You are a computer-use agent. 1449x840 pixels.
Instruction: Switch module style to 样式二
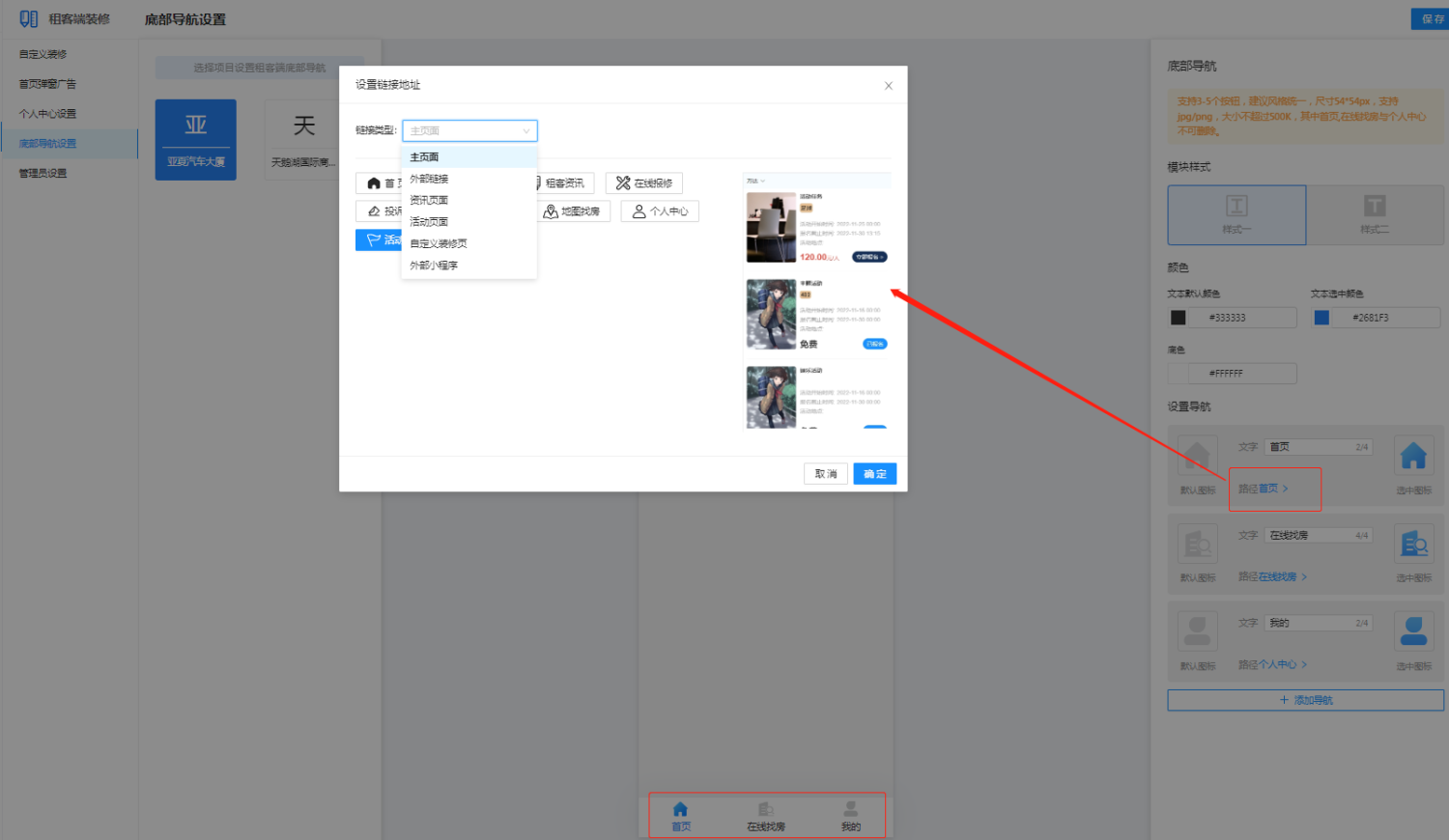tap(1374, 214)
